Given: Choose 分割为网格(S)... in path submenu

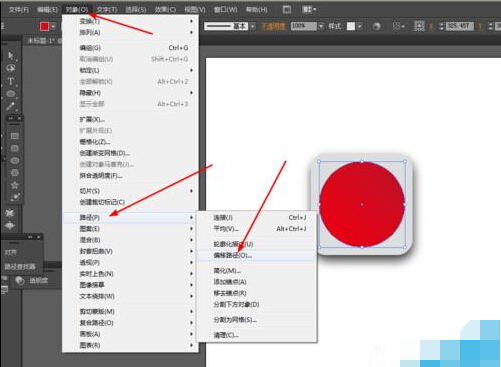Looking at the screenshot, I should (x=257, y=320).
